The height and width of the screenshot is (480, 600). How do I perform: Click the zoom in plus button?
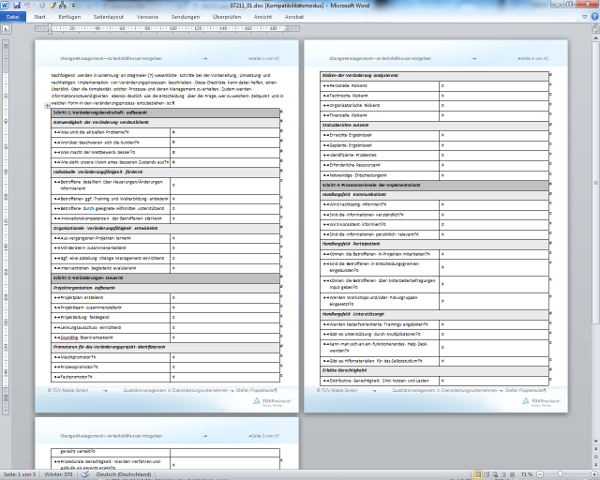[x=592, y=473]
